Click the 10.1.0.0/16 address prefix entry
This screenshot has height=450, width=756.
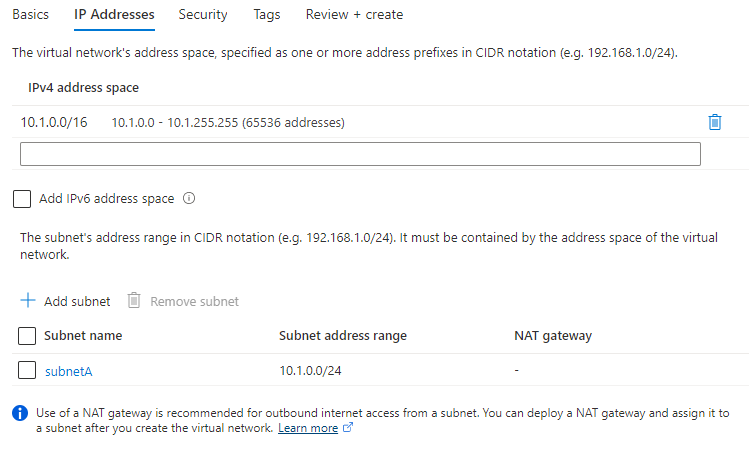pyautogui.click(x=54, y=123)
